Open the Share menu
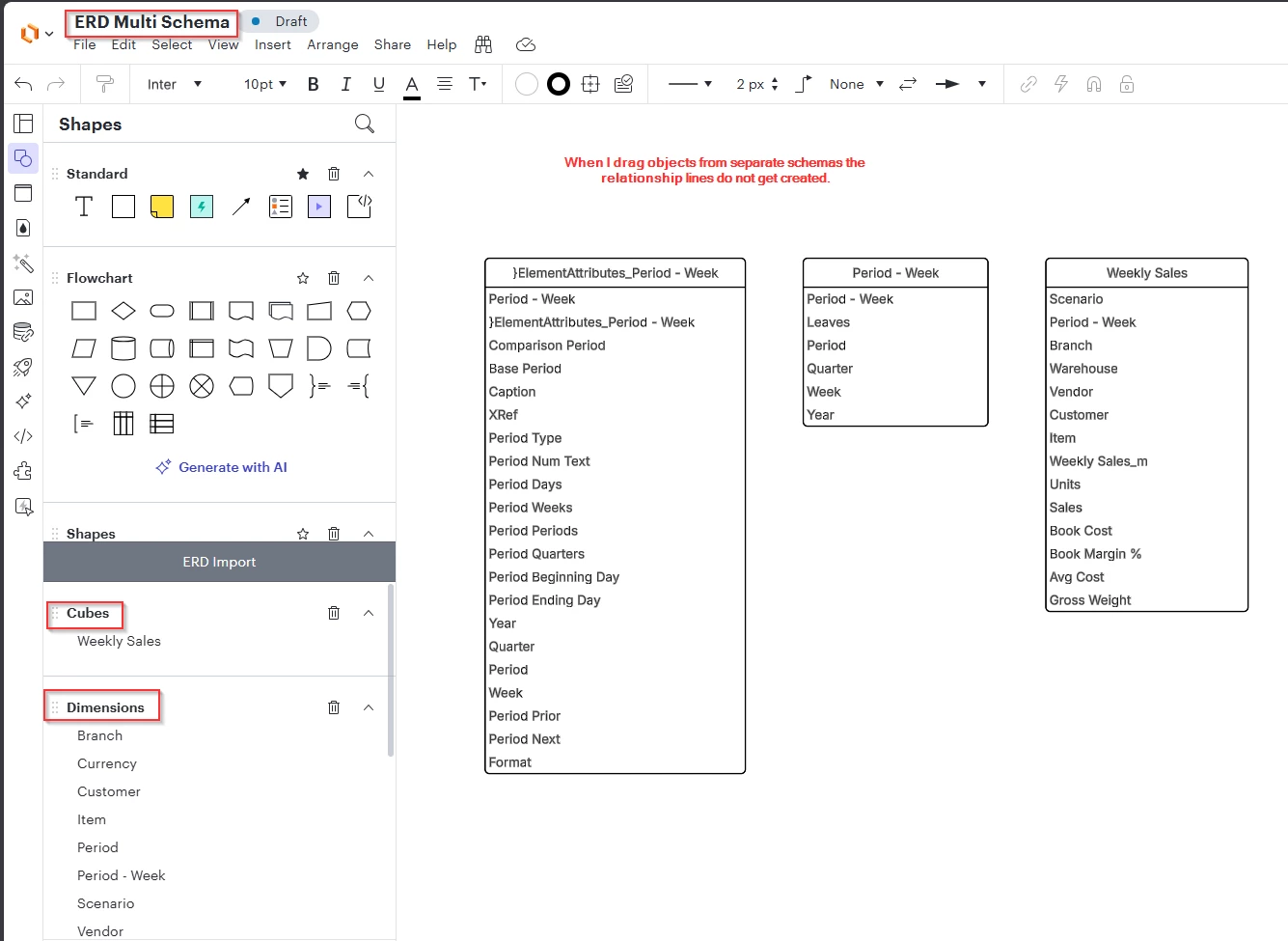 [393, 44]
